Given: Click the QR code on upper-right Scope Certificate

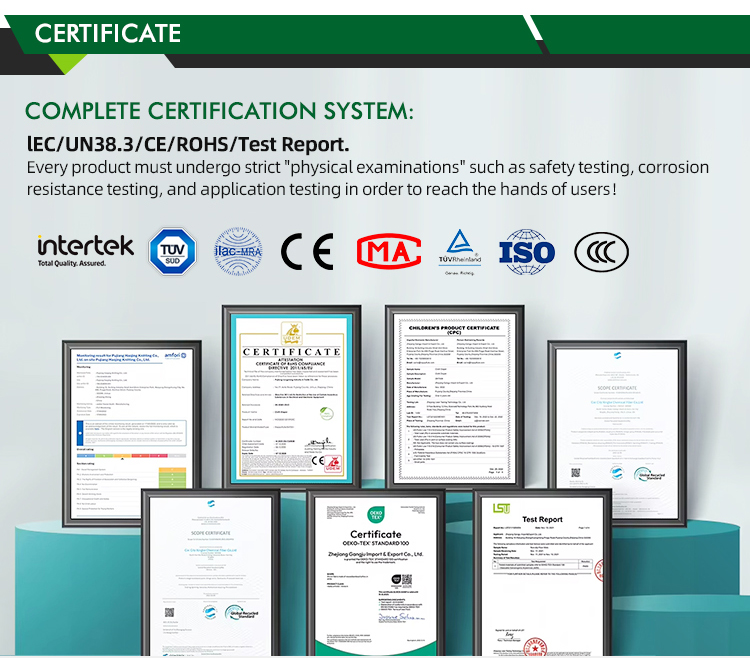Looking at the screenshot, I should click(576, 473).
